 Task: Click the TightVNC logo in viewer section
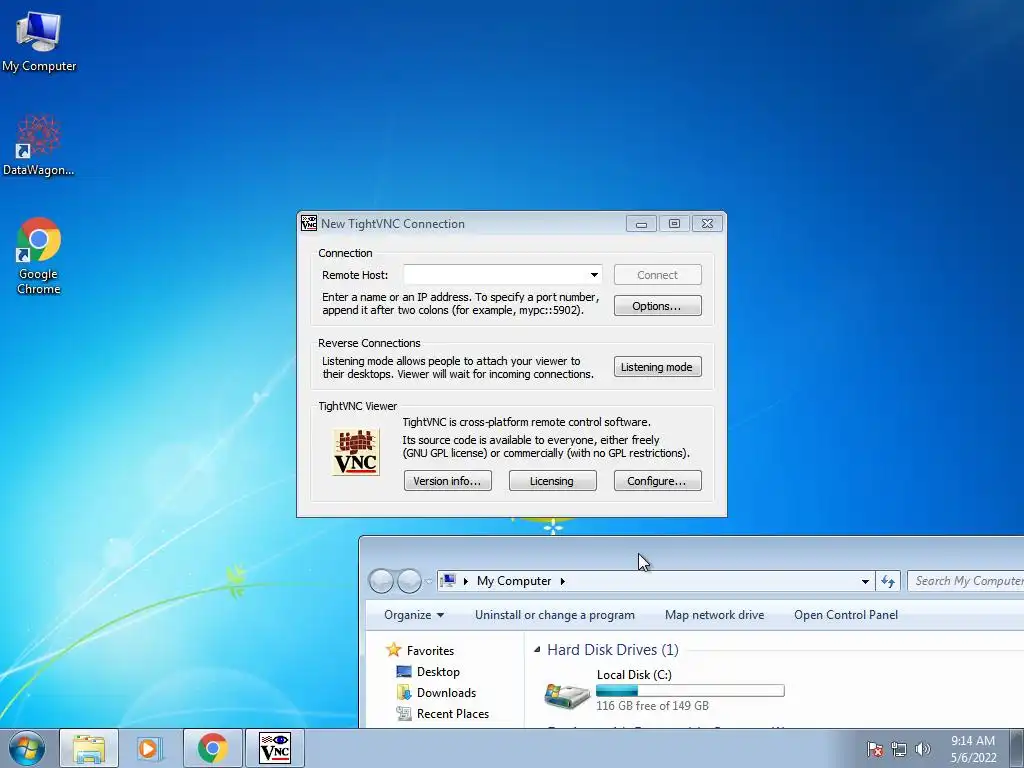pos(356,452)
